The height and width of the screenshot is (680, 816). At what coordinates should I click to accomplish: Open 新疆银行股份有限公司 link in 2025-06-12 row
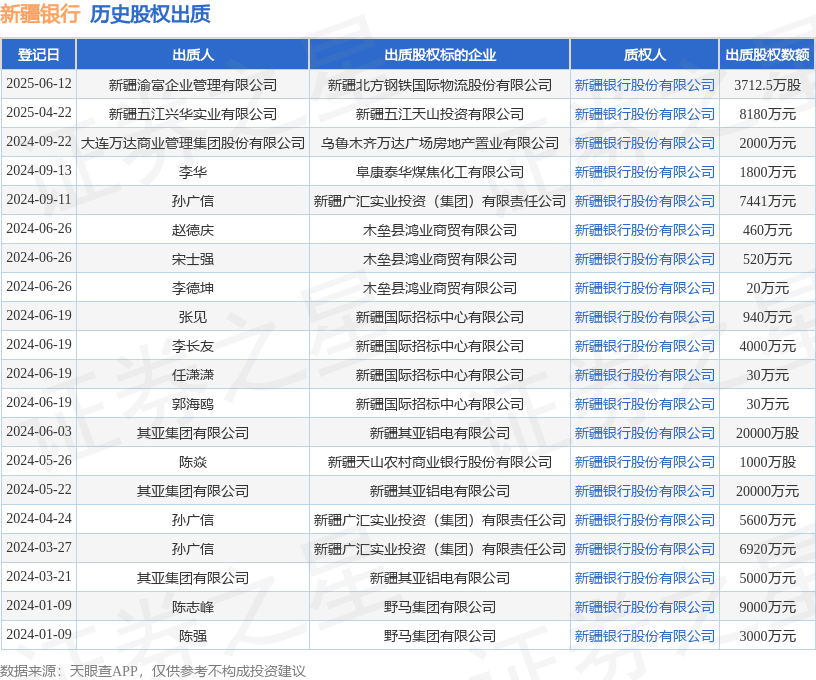click(645, 85)
